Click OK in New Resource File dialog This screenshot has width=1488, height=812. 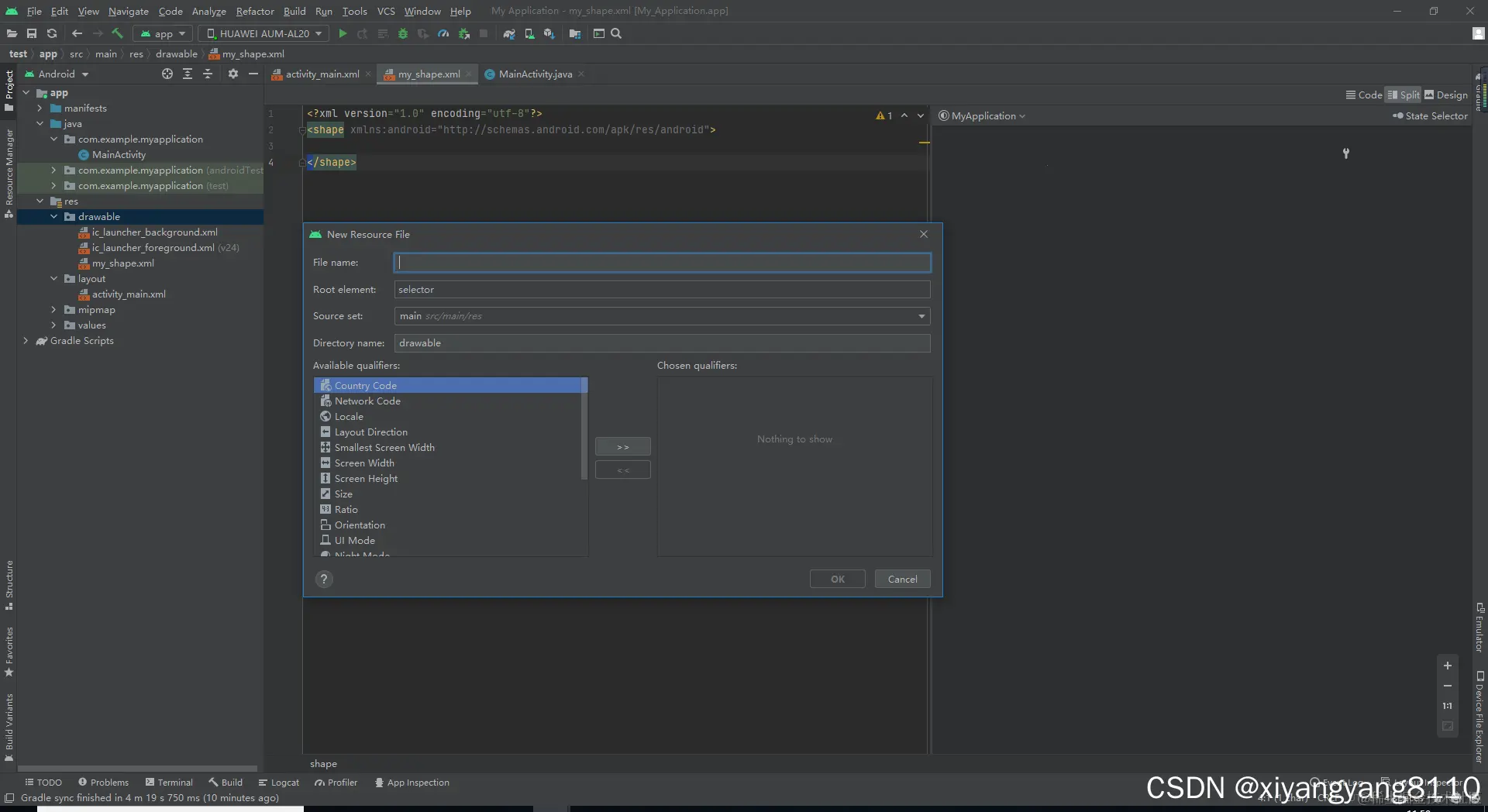[x=838, y=579]
